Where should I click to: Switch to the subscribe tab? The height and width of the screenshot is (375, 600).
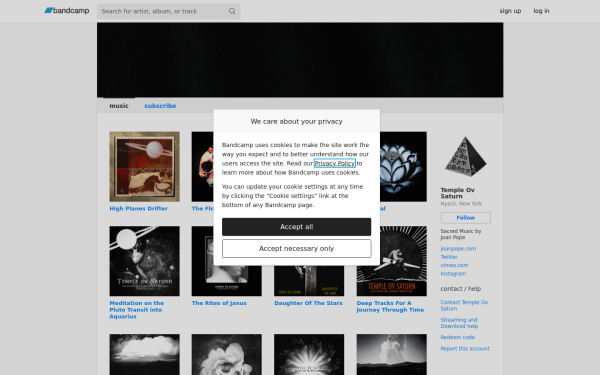[160, 106]
